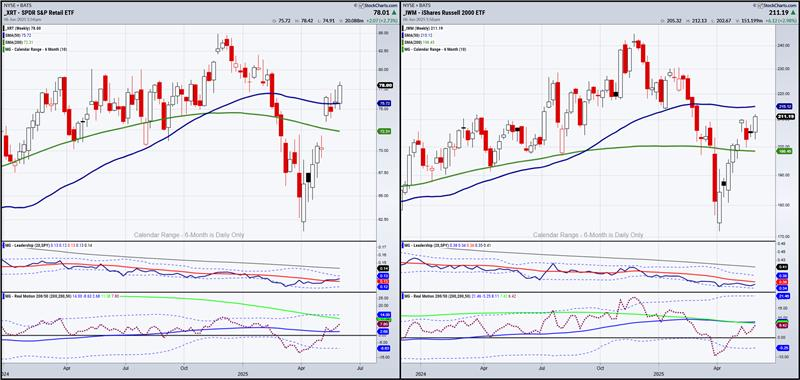Click the StockCharts.com logo on the IWM chart

coord(774,5)
